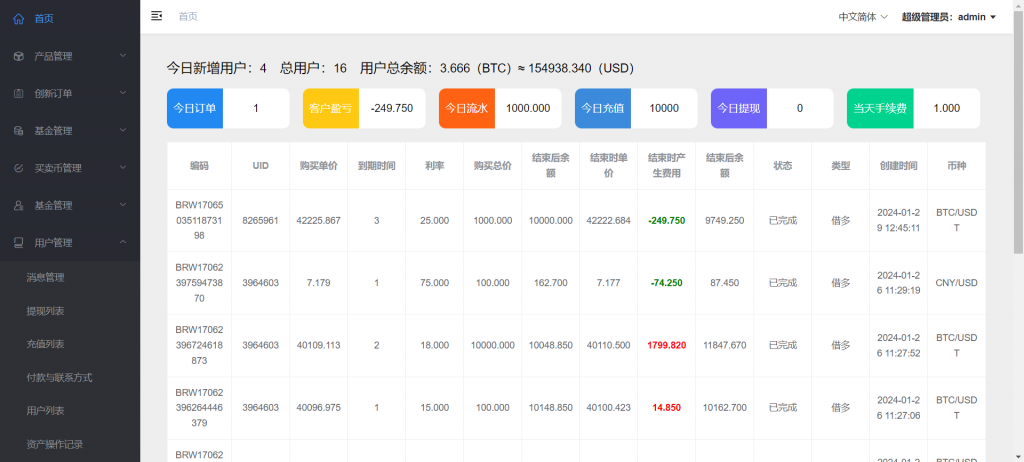Click the creation time 2024-01-29 12:45:11
The width and height of the screenshot is (1024, 462).
click(x=899, y=220)
